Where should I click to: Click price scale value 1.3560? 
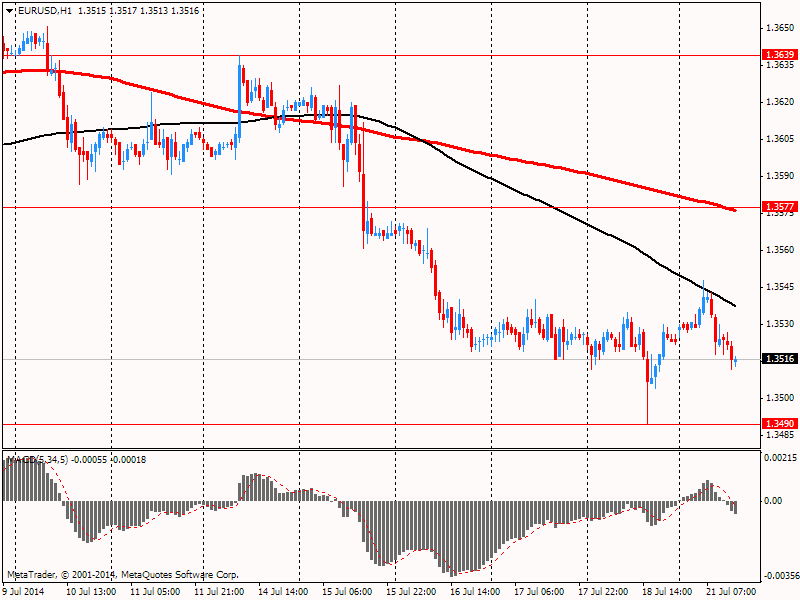[780, 249]
